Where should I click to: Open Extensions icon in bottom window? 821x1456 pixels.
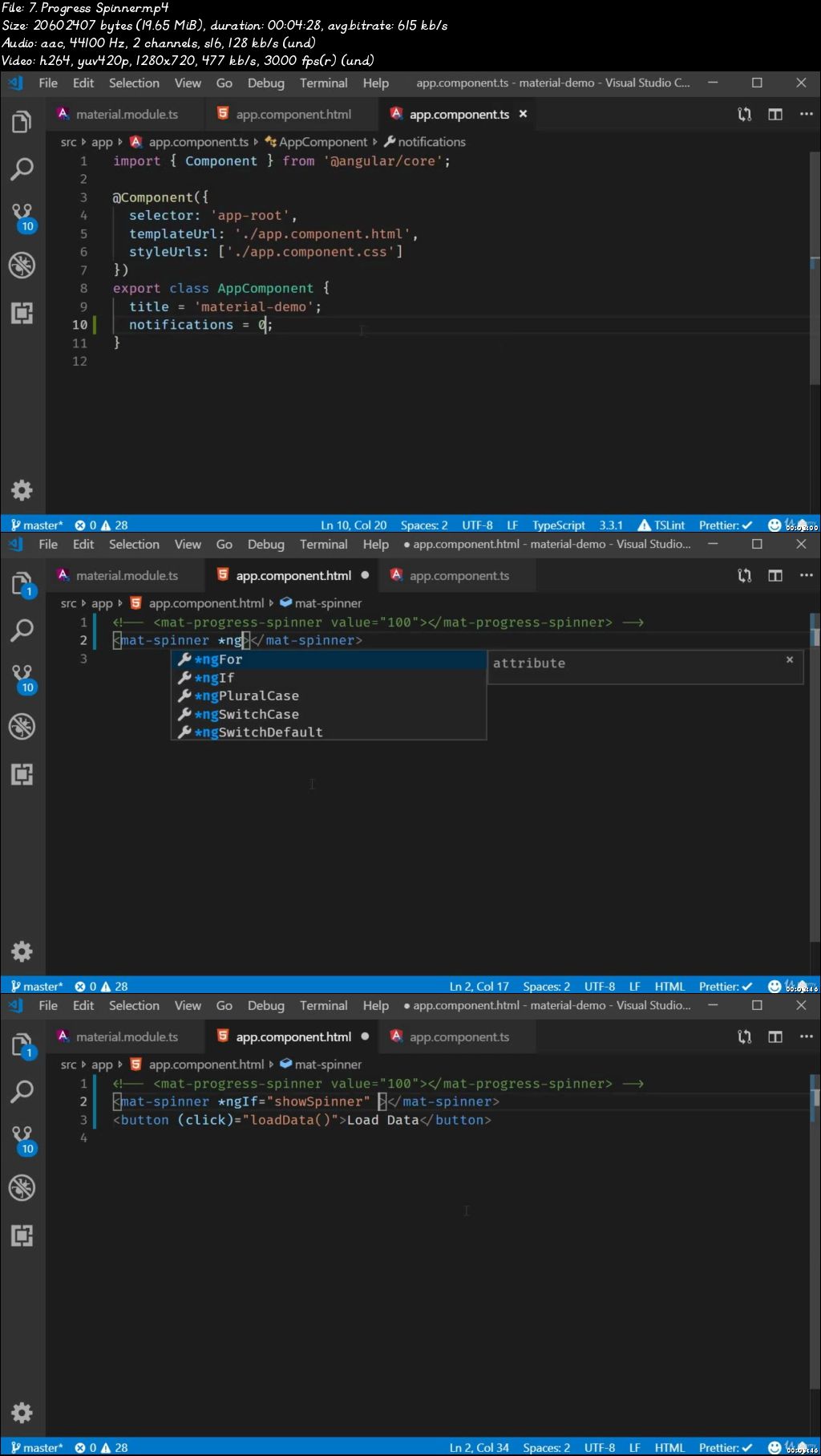click(x=22, y=1235)
